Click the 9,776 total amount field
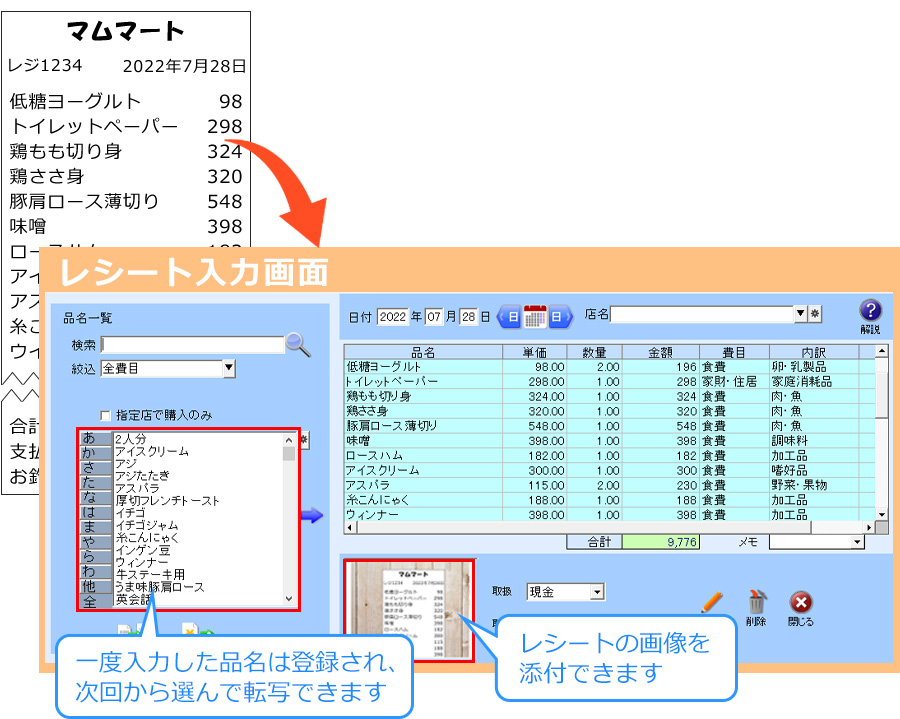 [661, 542]
